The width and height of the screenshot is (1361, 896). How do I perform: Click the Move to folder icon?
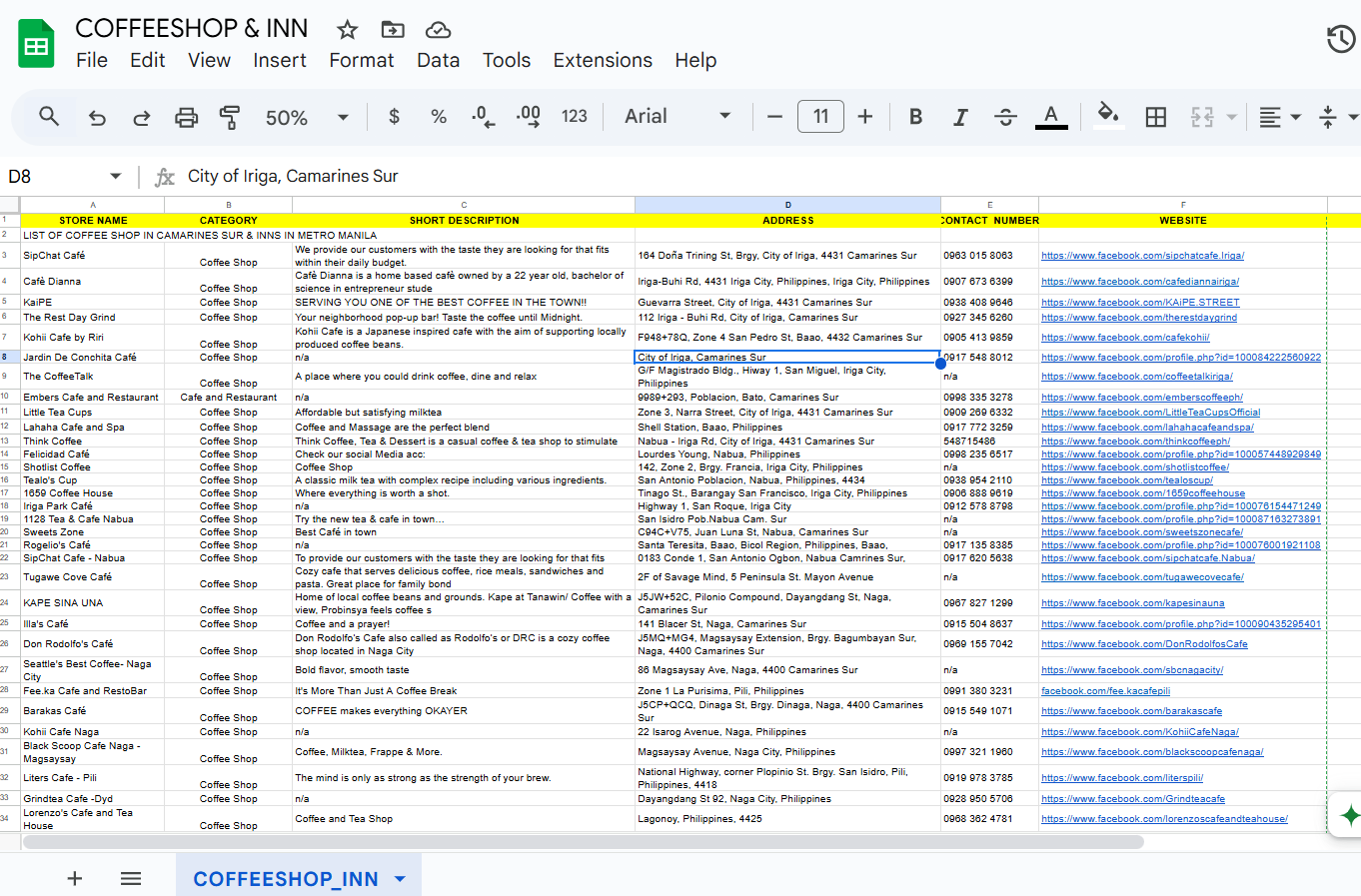[x=393, y=29]
